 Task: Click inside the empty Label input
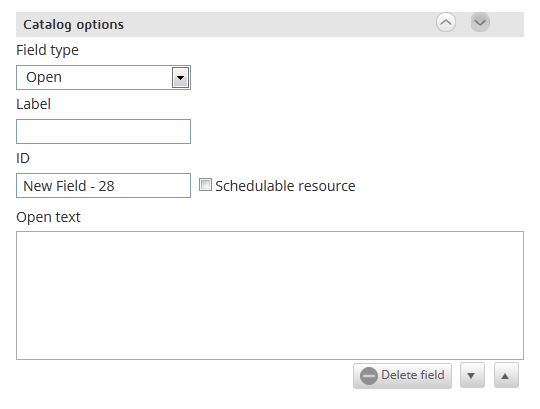point(103,132)
